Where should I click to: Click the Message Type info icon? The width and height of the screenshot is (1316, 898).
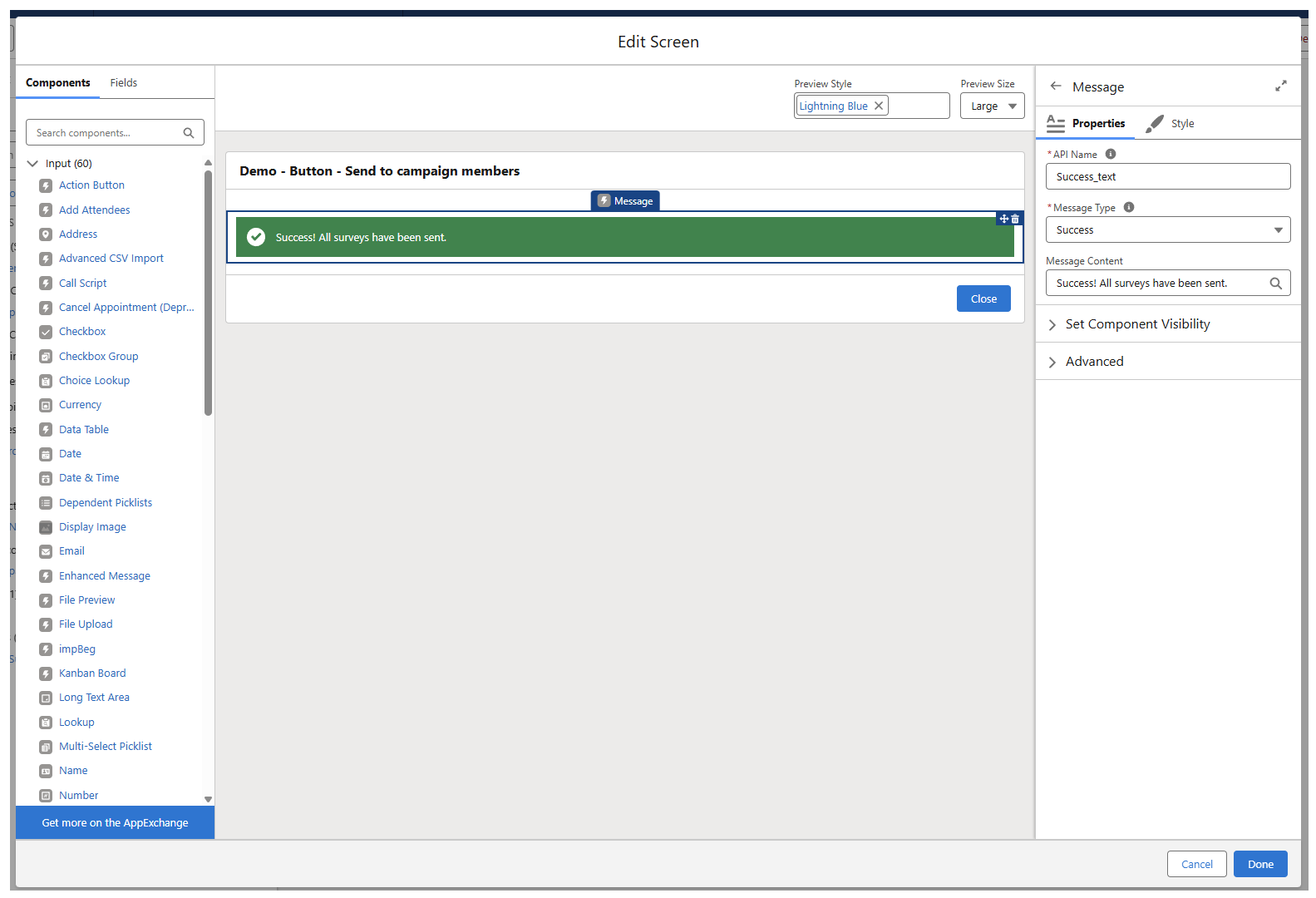point(1129,208)
